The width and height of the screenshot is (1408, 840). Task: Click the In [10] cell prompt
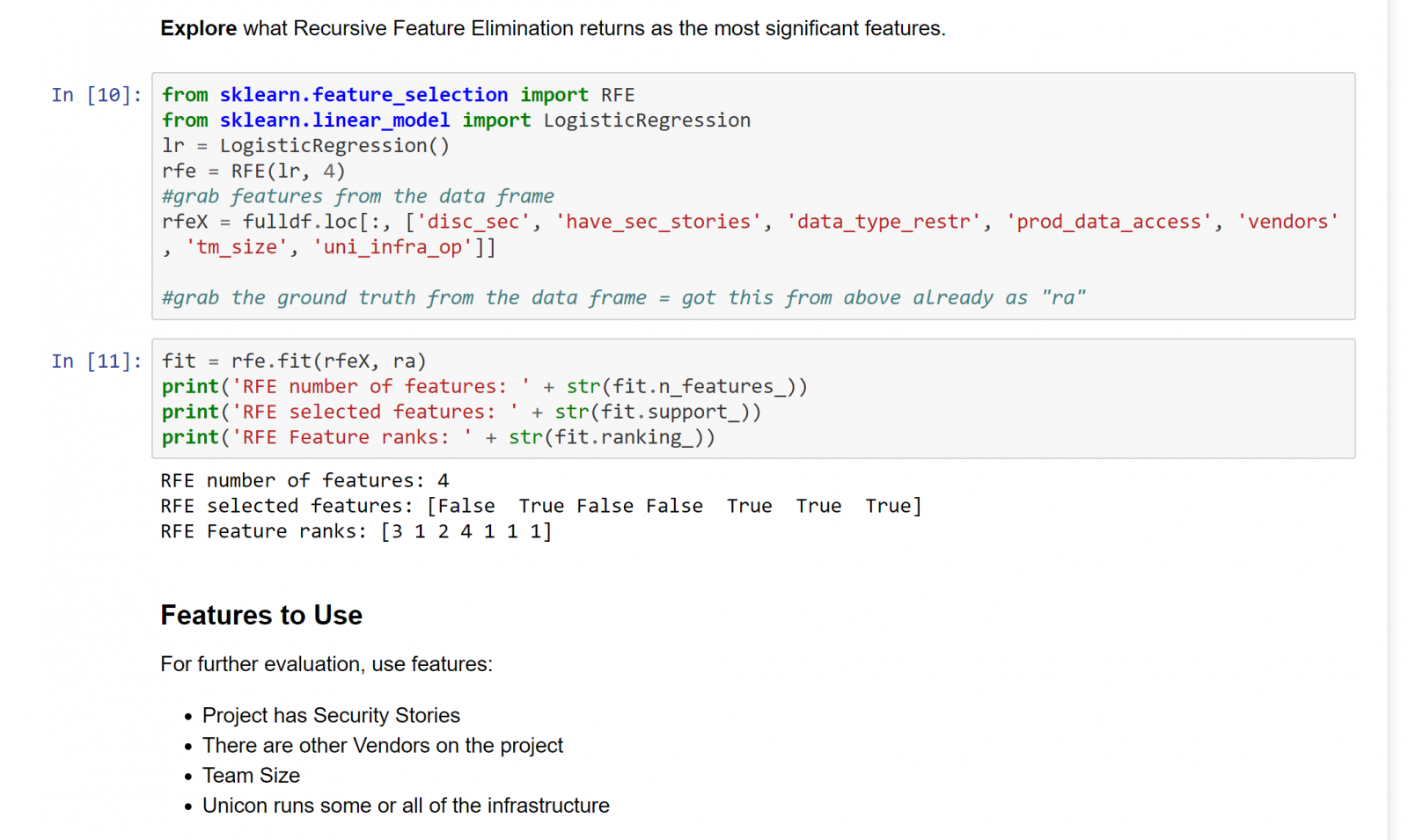click(x=96, y=95)
